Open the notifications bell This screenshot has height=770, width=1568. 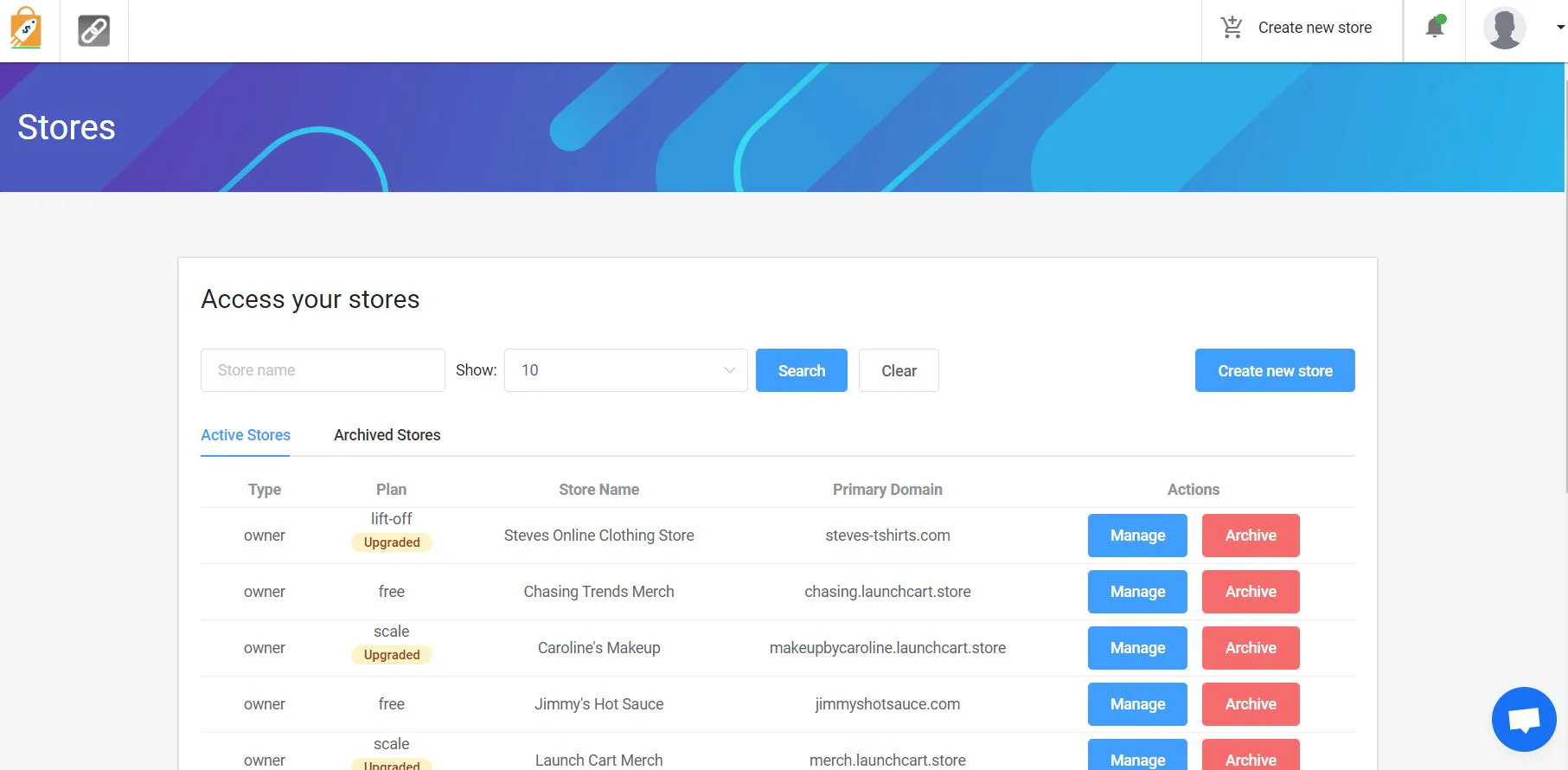[x=1435, y=27]
